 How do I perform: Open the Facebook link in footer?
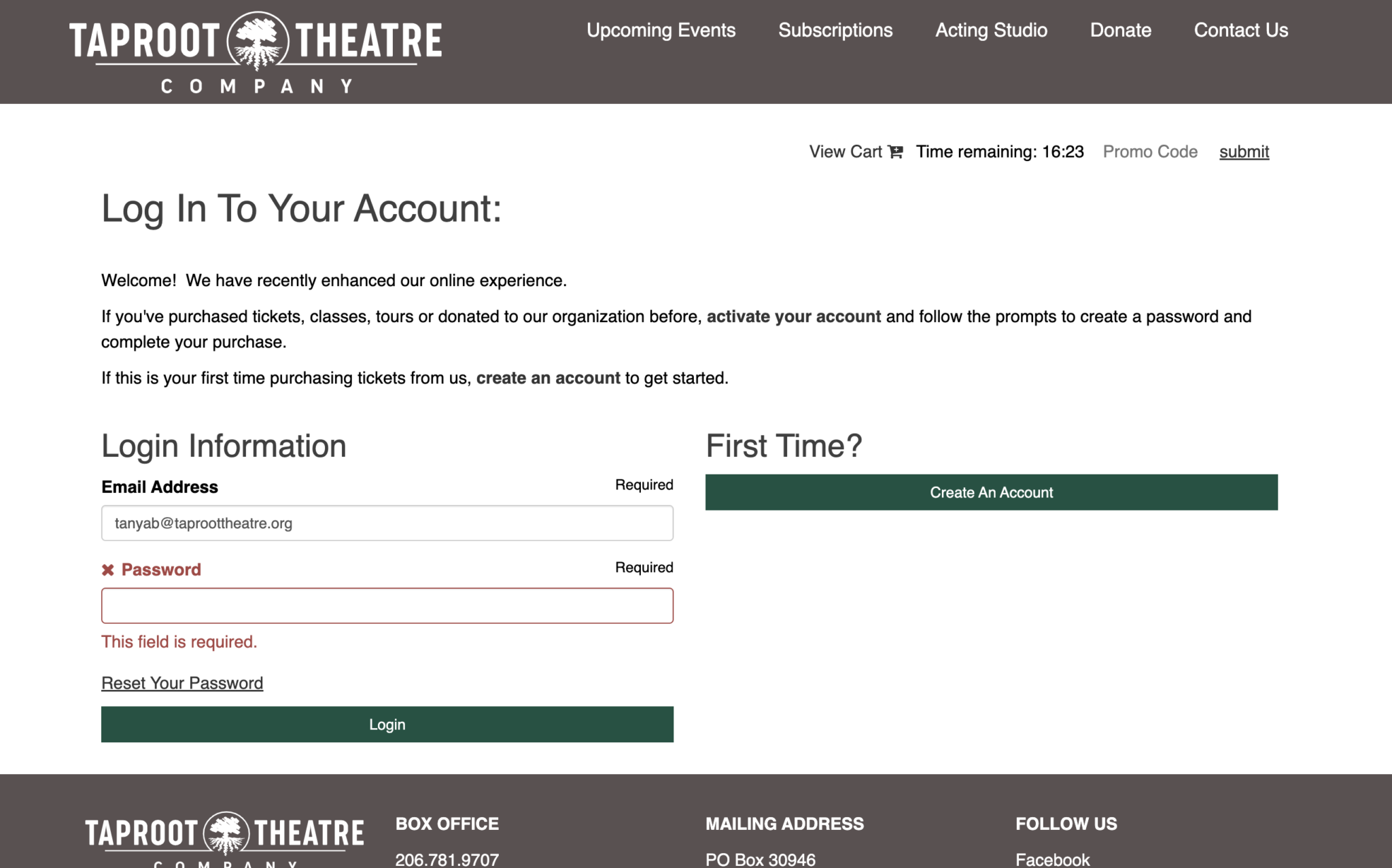pyautogui.click(x=1052, y=859)
